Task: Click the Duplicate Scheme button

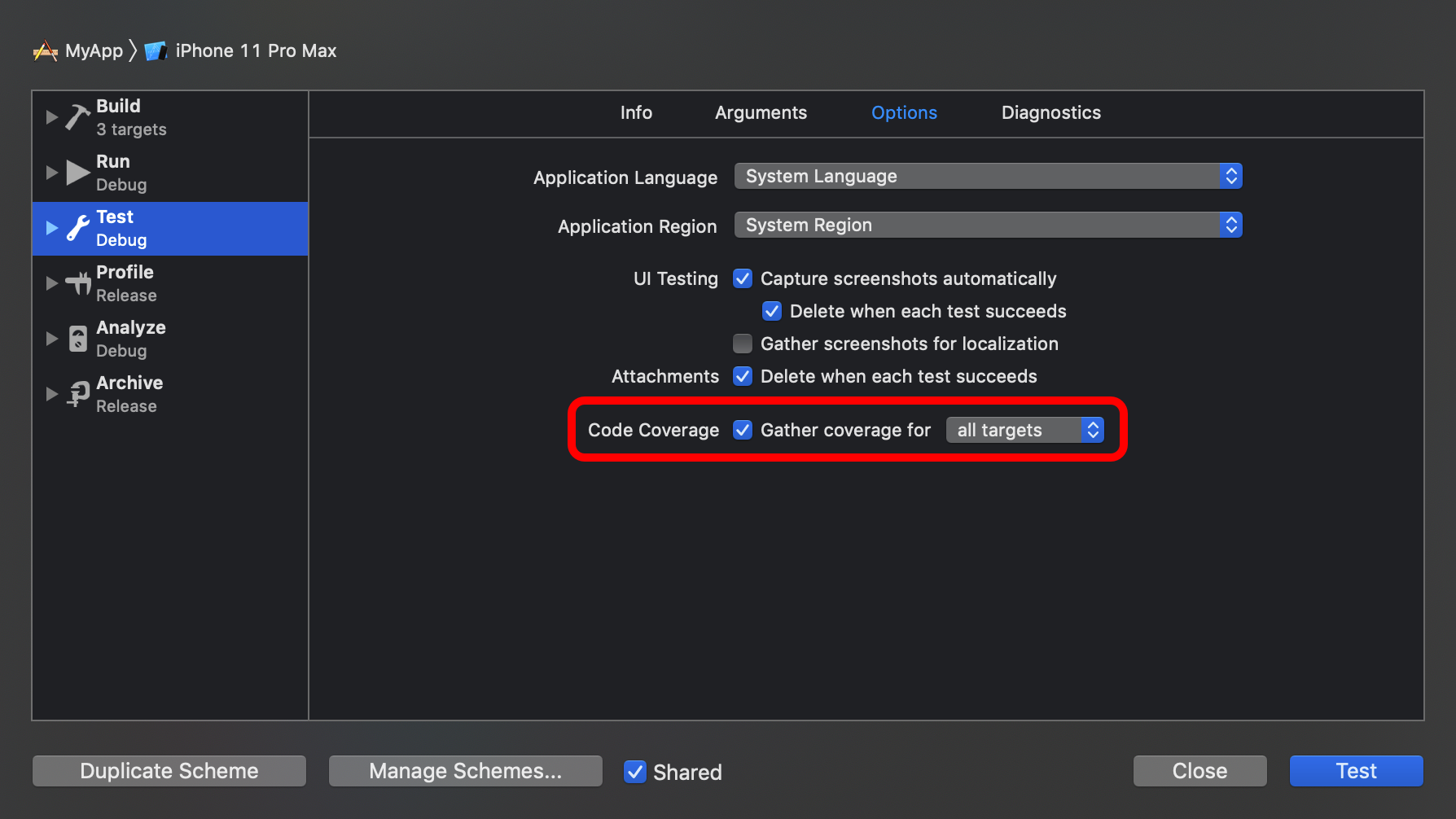Action: [169, 771]
